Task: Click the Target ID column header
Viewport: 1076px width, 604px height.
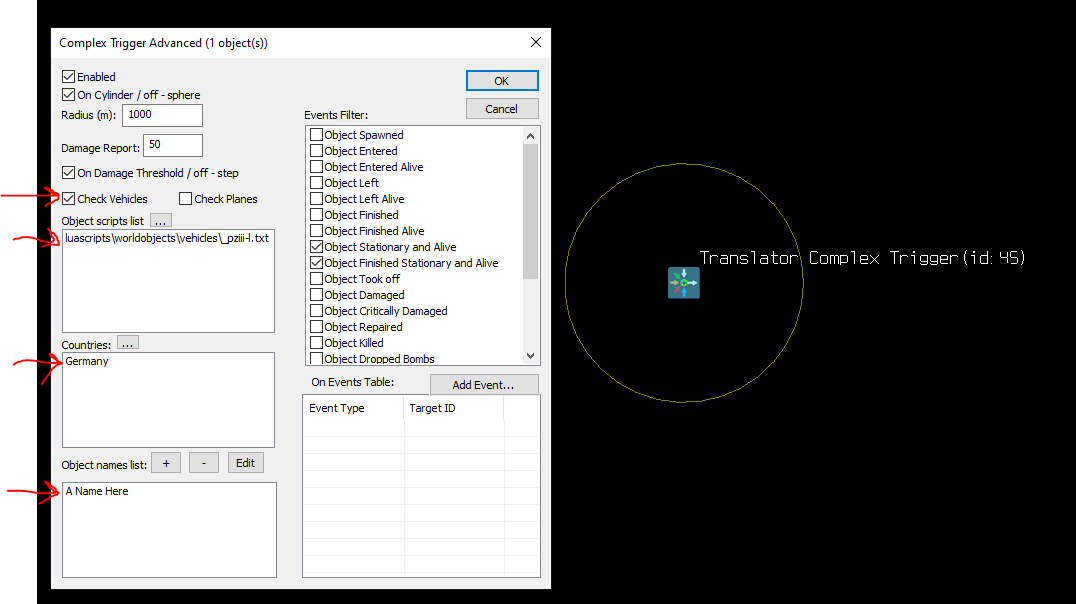Action: tap(454, 408)
